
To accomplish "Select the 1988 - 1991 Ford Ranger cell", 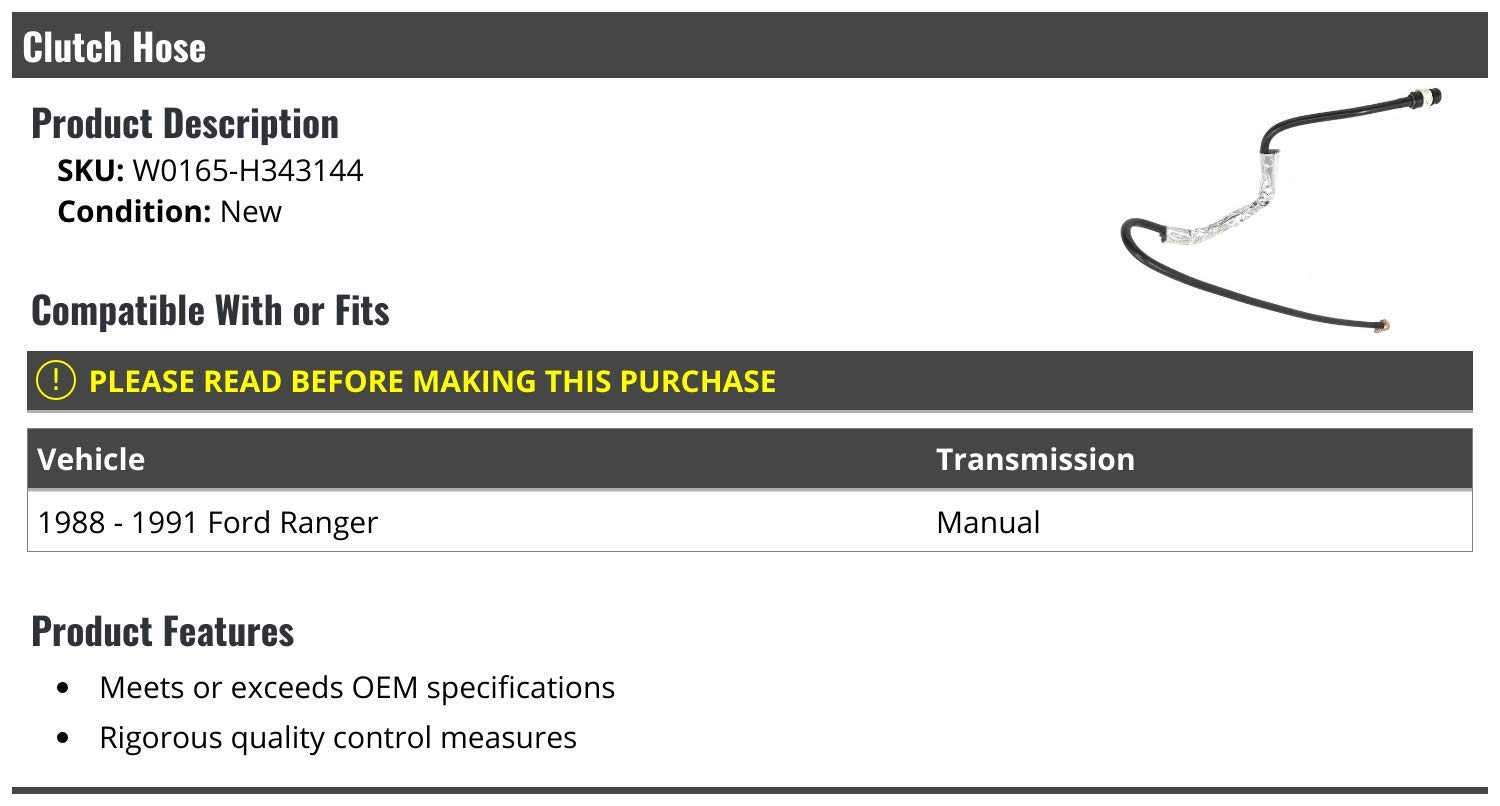I will click(x=208, y=522).
